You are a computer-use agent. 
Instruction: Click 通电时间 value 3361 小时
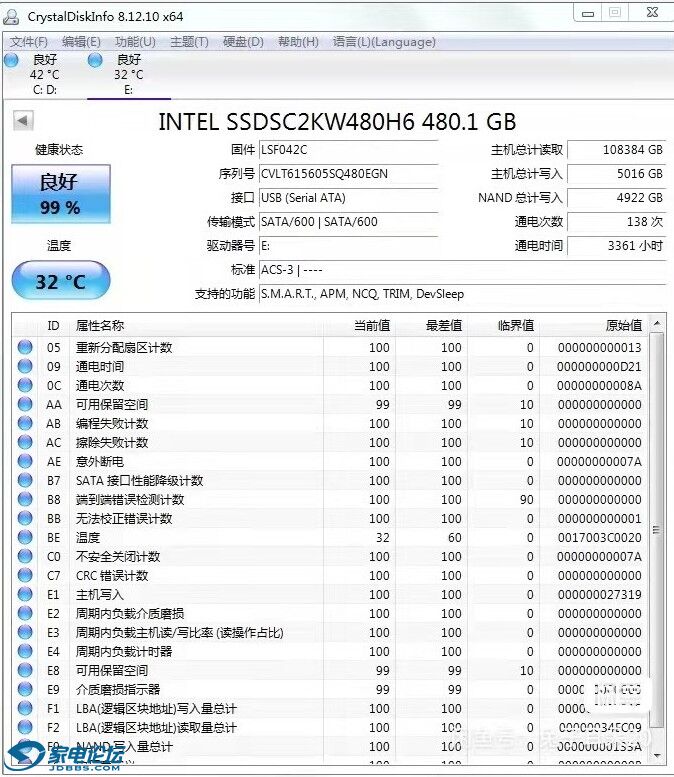click(617, 246)
